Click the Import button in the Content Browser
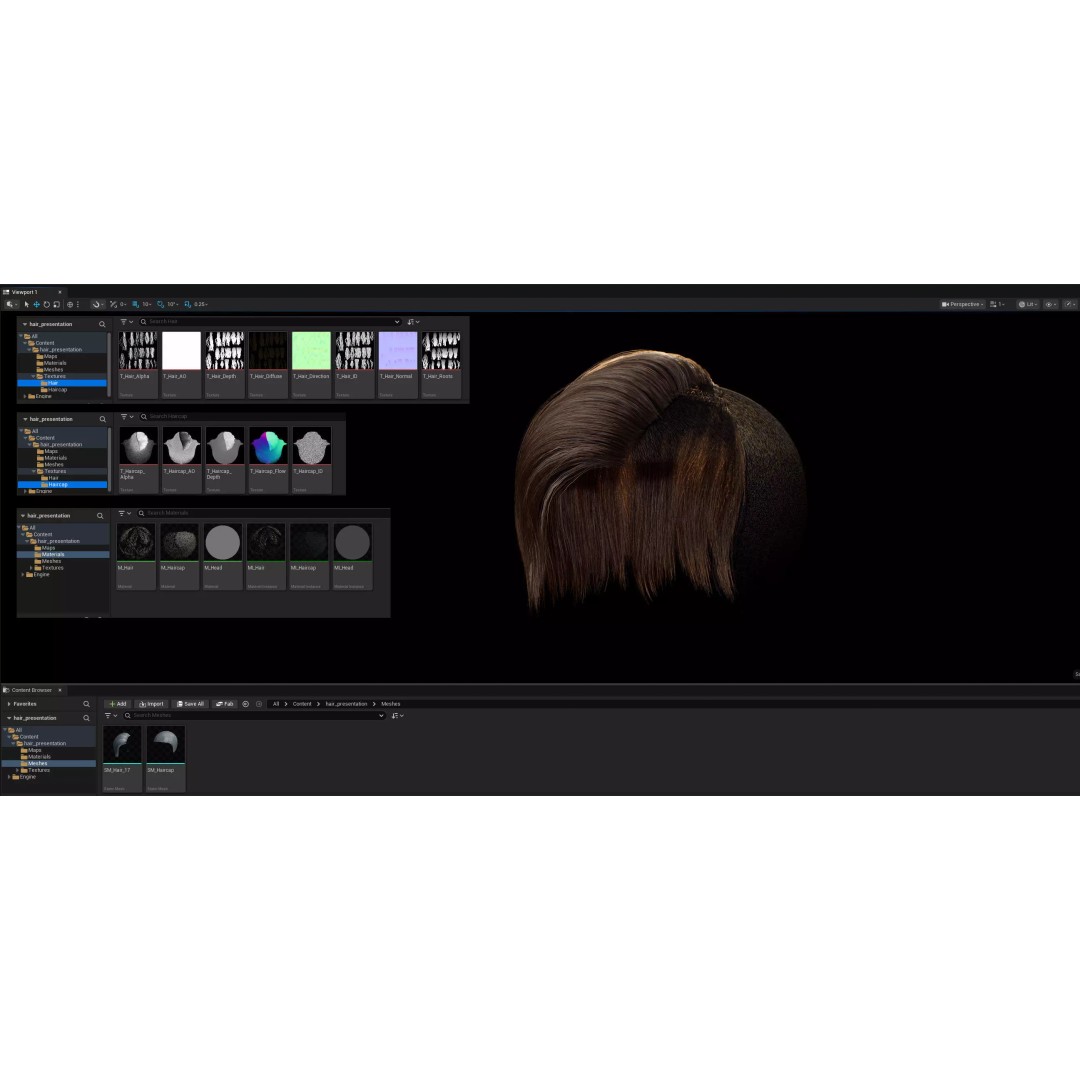Screen dimensions: 1080x1080 (151, 704)
